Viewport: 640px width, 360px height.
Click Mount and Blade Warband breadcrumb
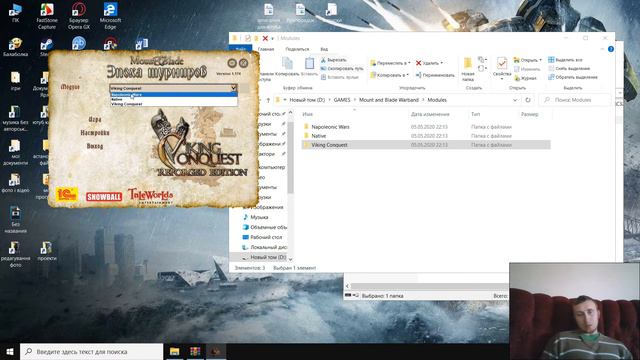tap(389, 100)
